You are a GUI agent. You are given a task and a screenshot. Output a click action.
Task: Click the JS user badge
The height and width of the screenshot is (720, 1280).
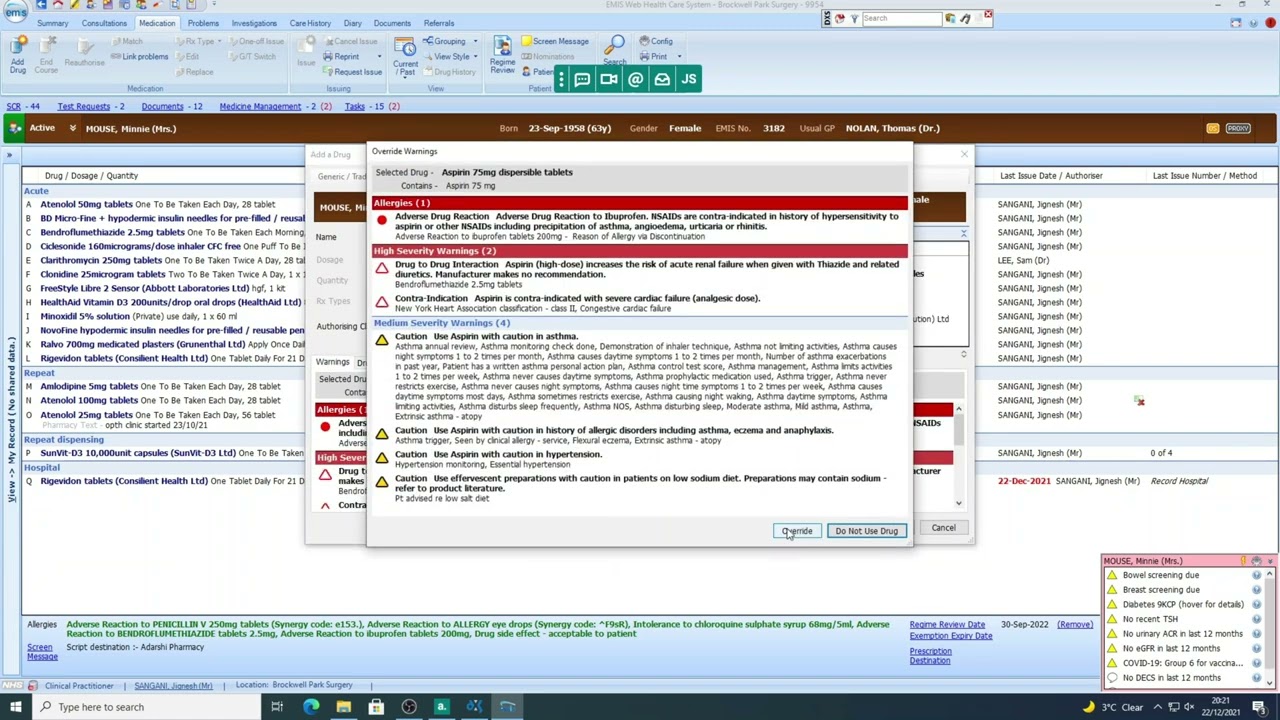(x=688, y=79)
